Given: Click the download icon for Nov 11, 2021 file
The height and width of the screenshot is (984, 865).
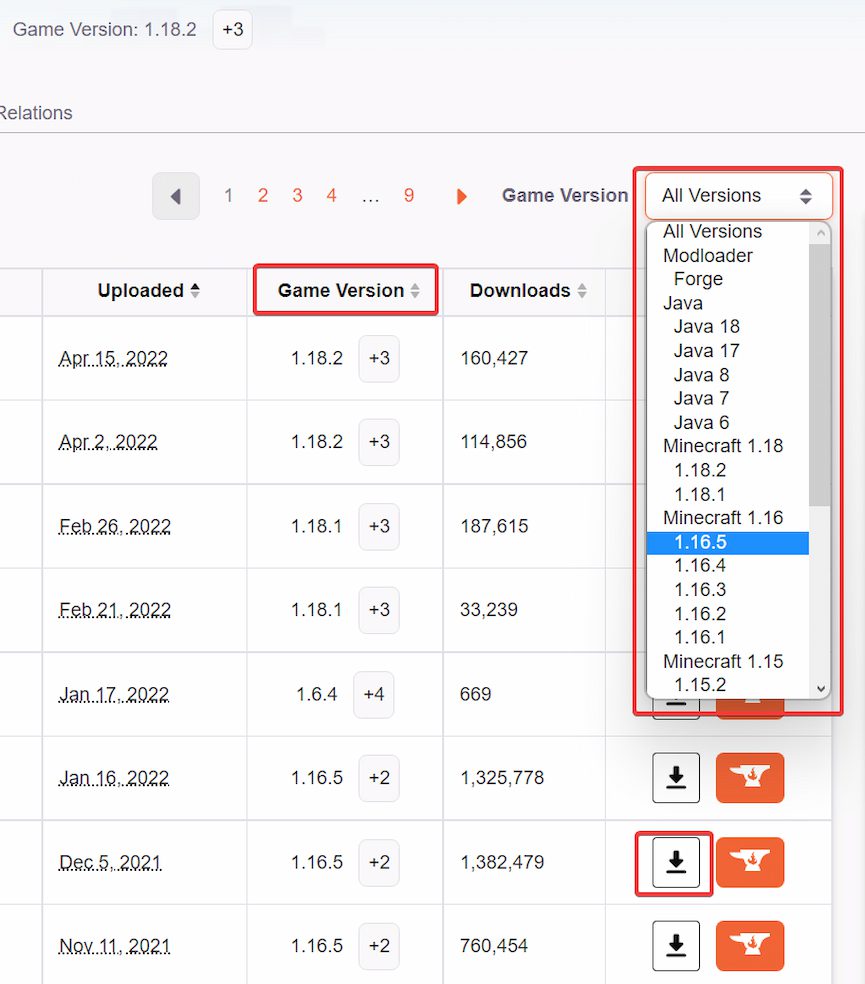Looking at the screenshot, I should 675,946.
